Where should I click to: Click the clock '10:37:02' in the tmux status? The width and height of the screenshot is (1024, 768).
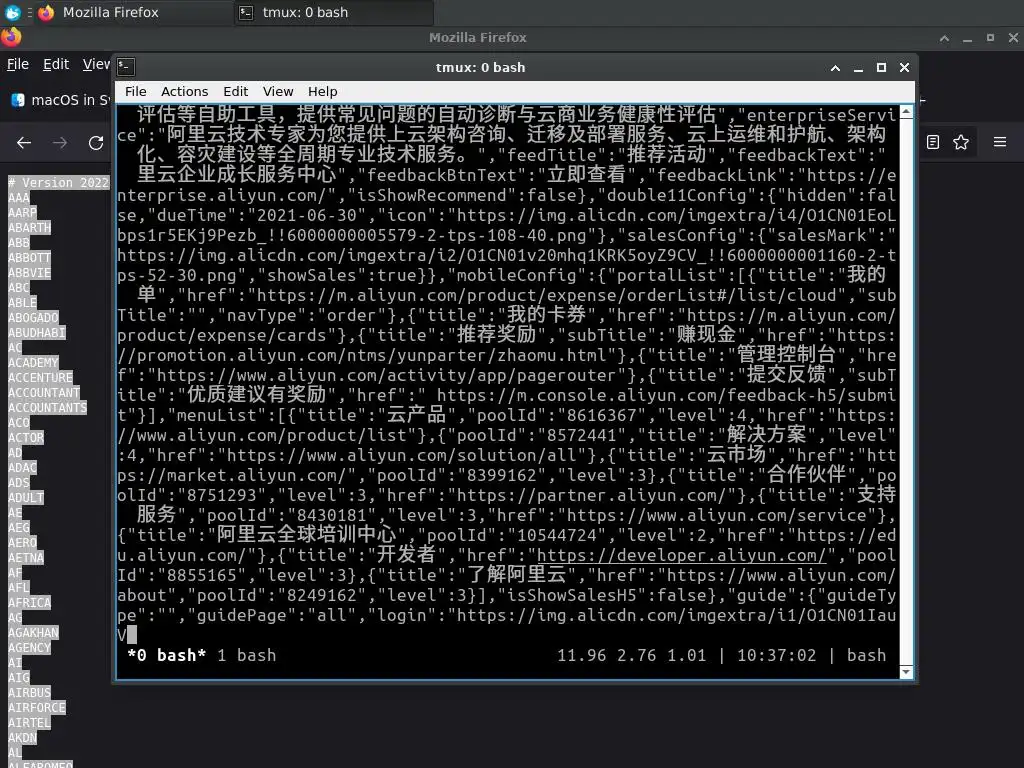[x=776, y=655]
